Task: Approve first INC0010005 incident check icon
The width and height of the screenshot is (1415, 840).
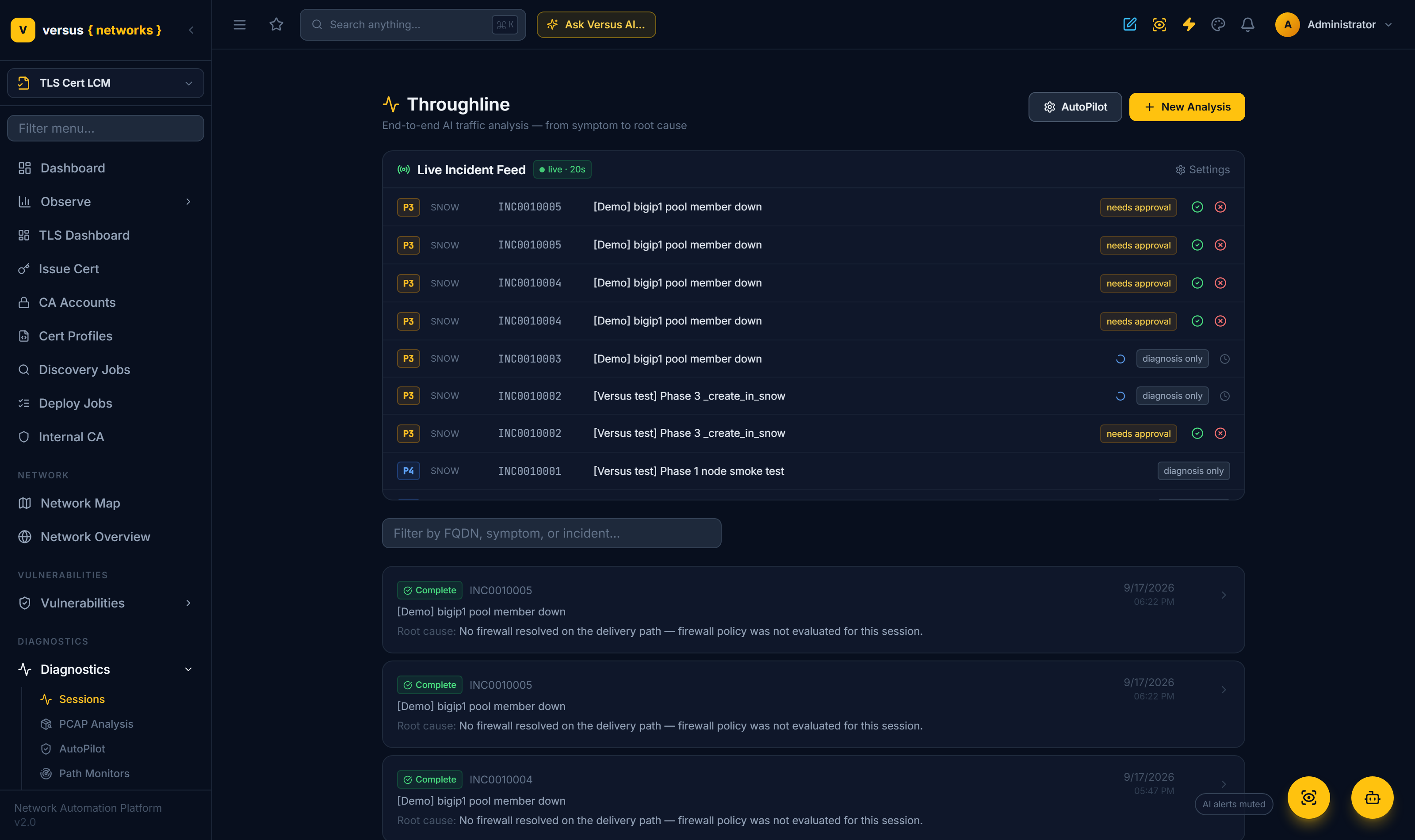Action: coord(1197,207)
